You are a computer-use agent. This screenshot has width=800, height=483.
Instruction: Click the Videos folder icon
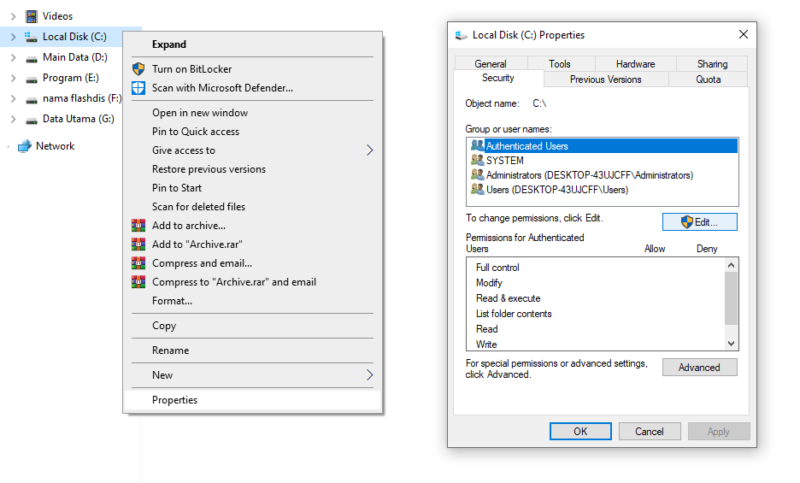tap(32, 16)
